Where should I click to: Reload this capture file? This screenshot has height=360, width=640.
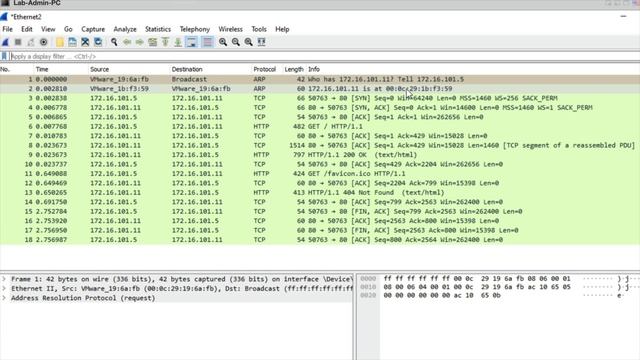[x=98, y=42]
